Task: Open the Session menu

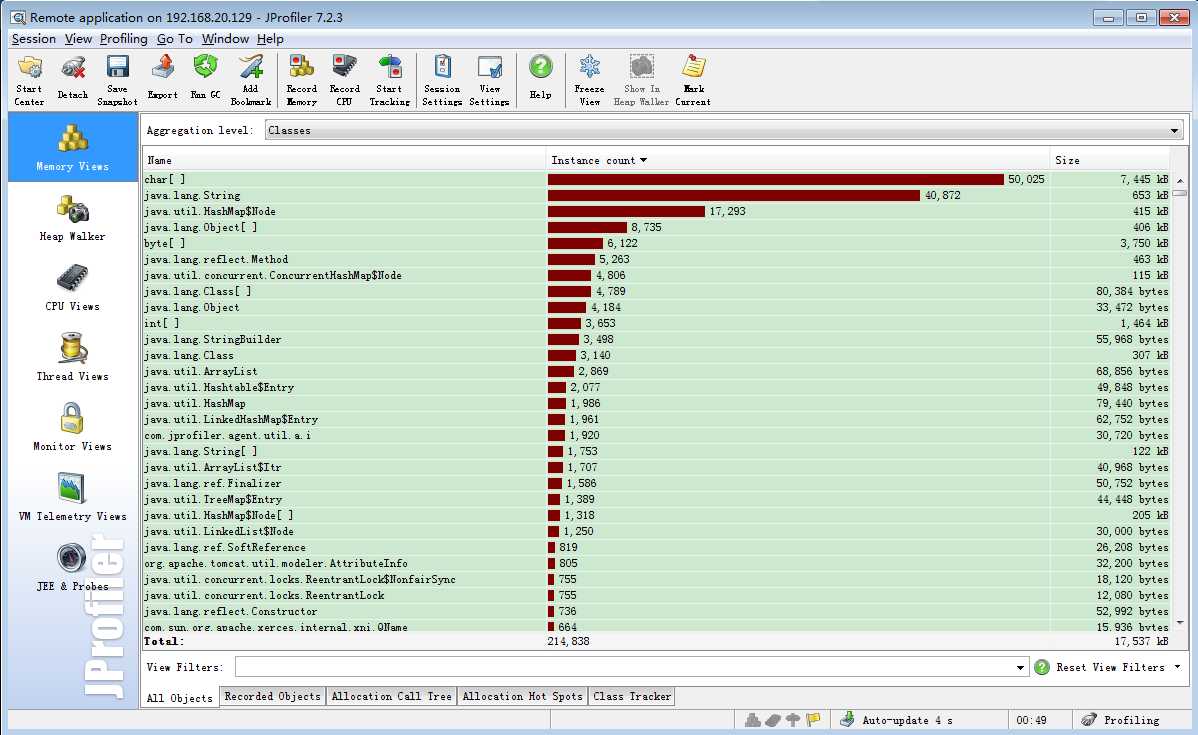Action: [34, 38]
